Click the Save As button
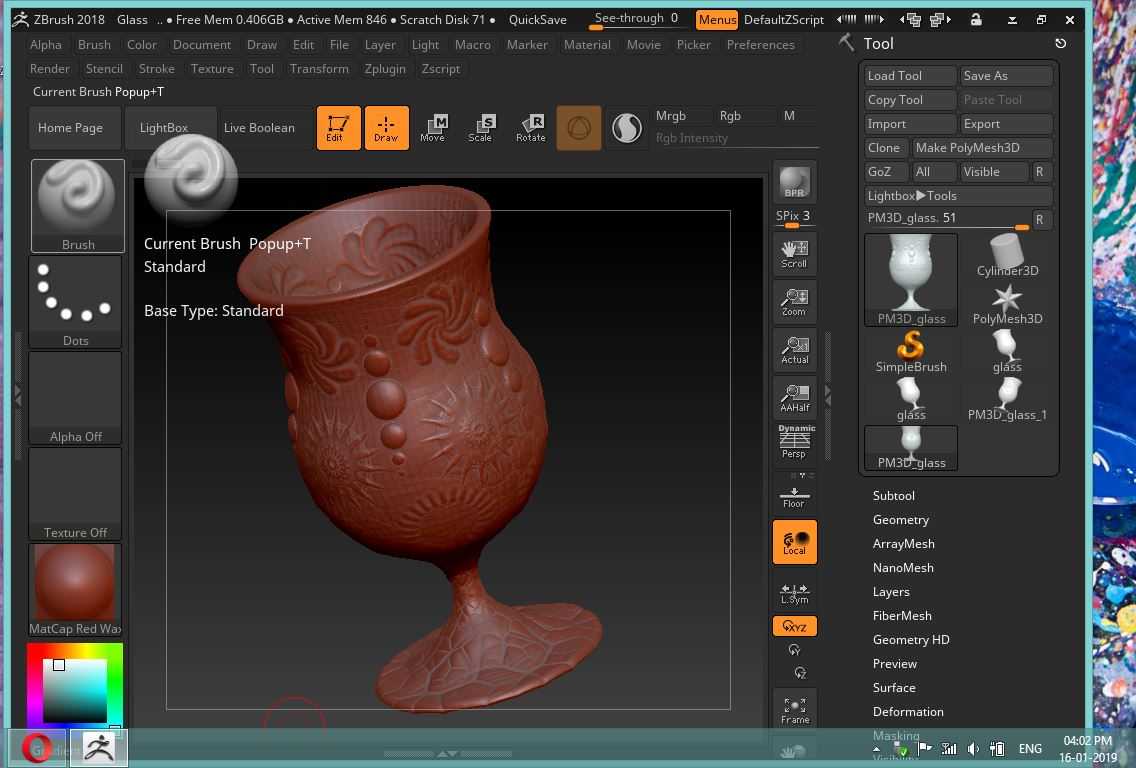 click(1006, 75)
